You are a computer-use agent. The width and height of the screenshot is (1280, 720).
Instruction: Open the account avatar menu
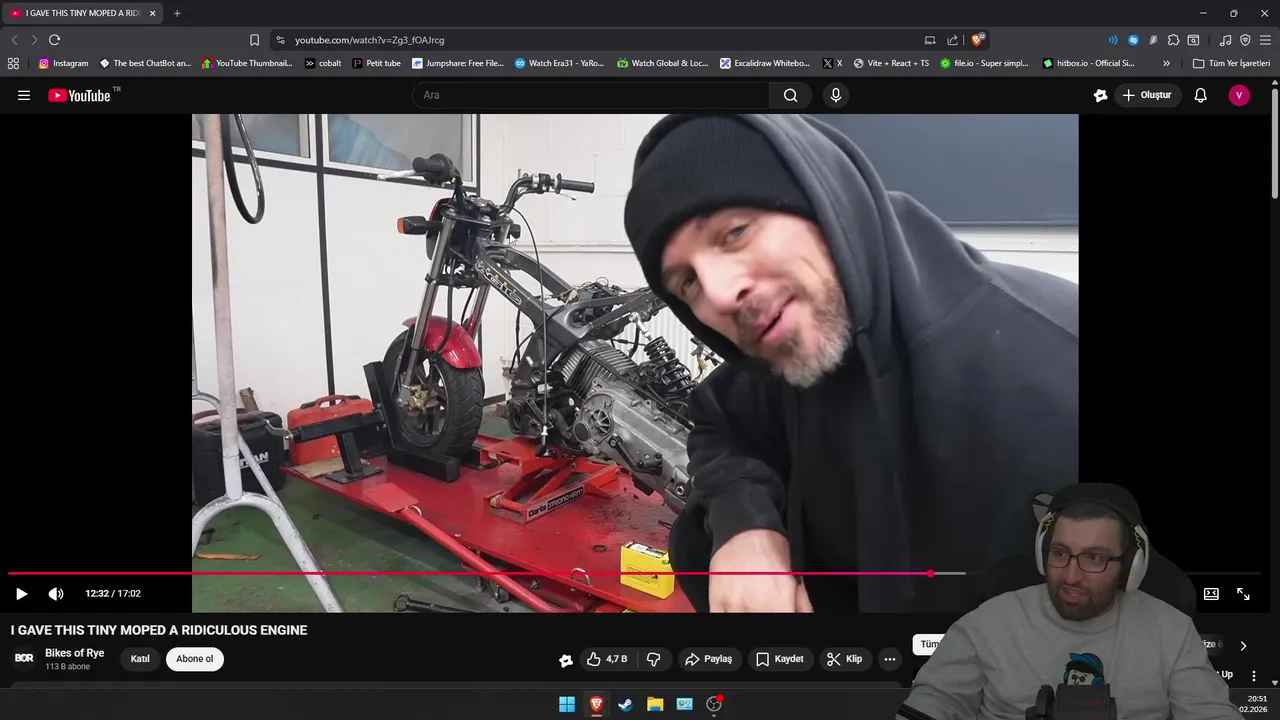(x=1239, y=95)
